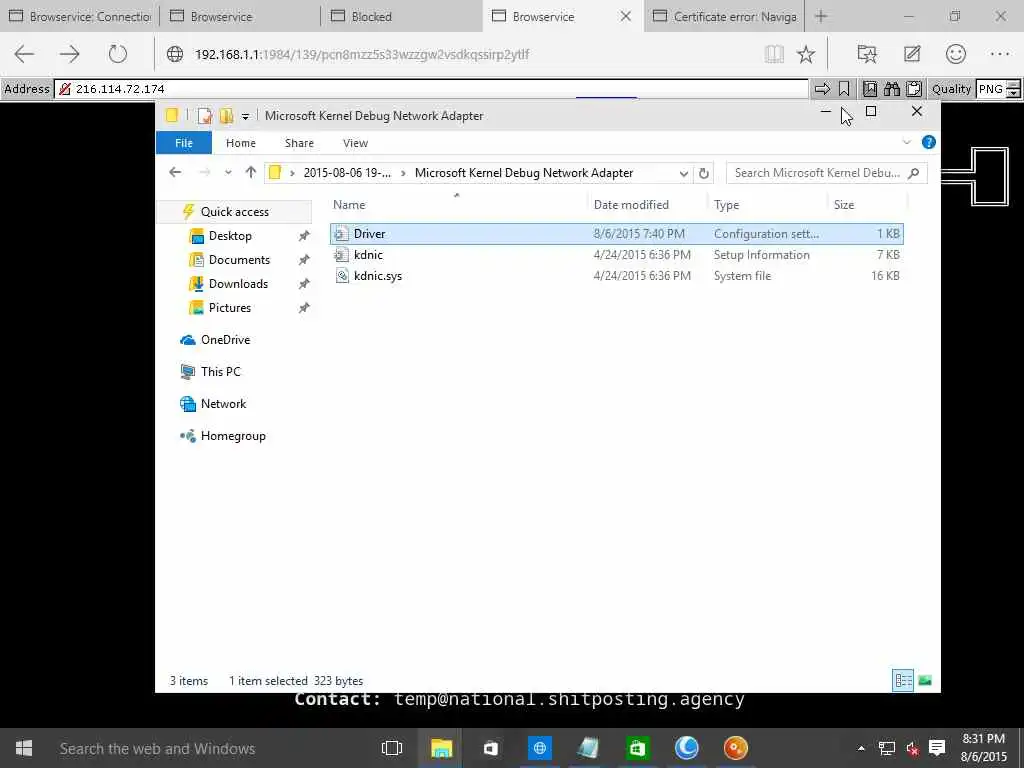Screen dimensions: 1024x768
Task: Show hidden system tray icons
Action: [x=861, y=748]
